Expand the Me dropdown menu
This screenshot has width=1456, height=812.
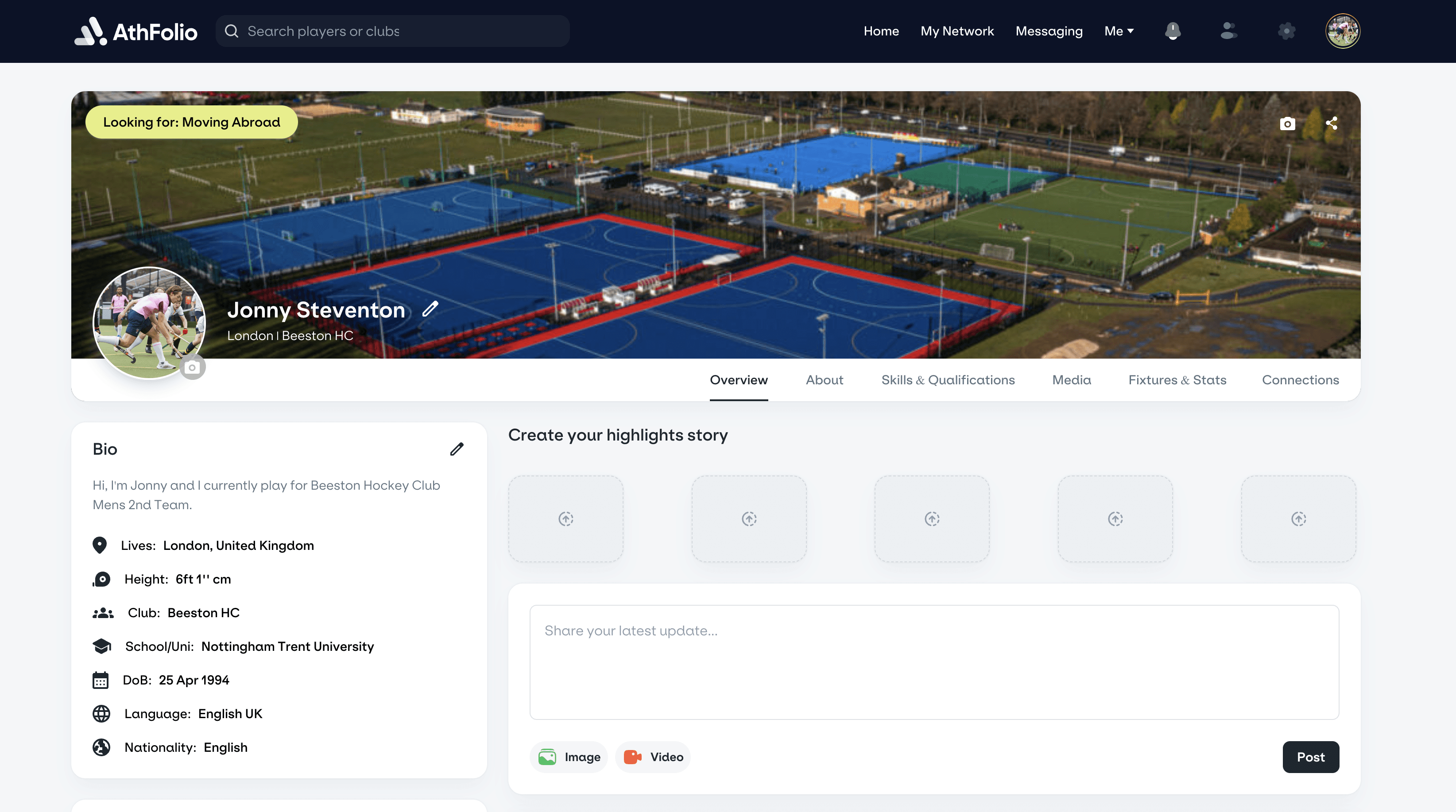coord(1119,31)
